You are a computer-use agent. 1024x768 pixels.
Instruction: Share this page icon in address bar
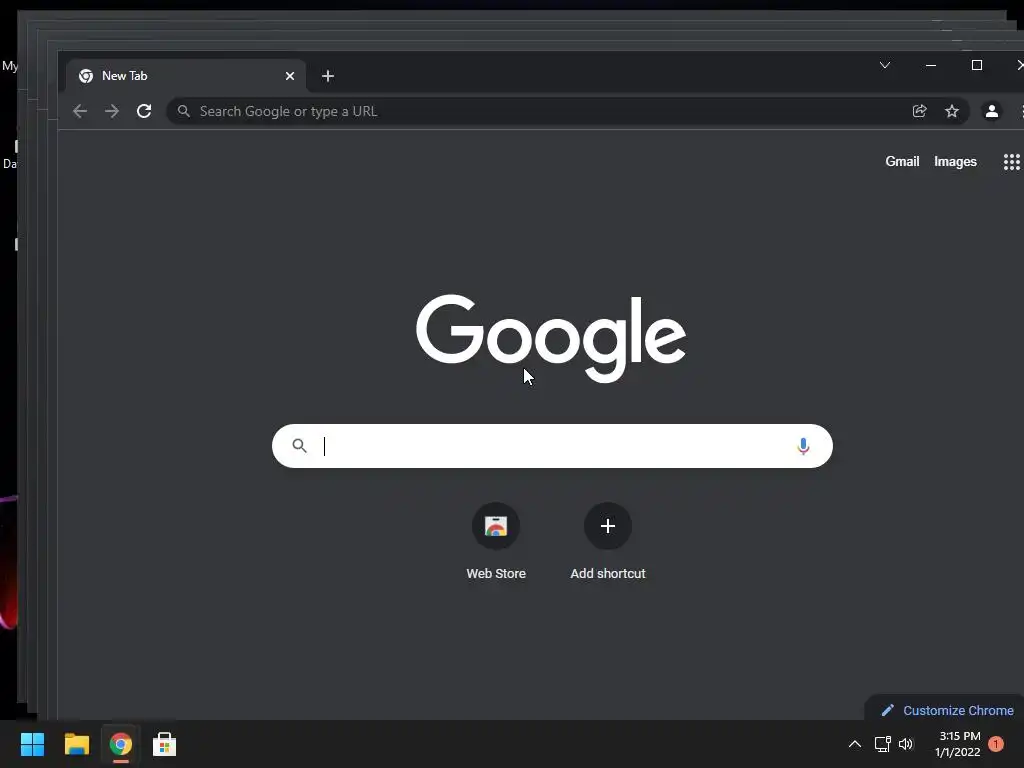tap(920, 111)
